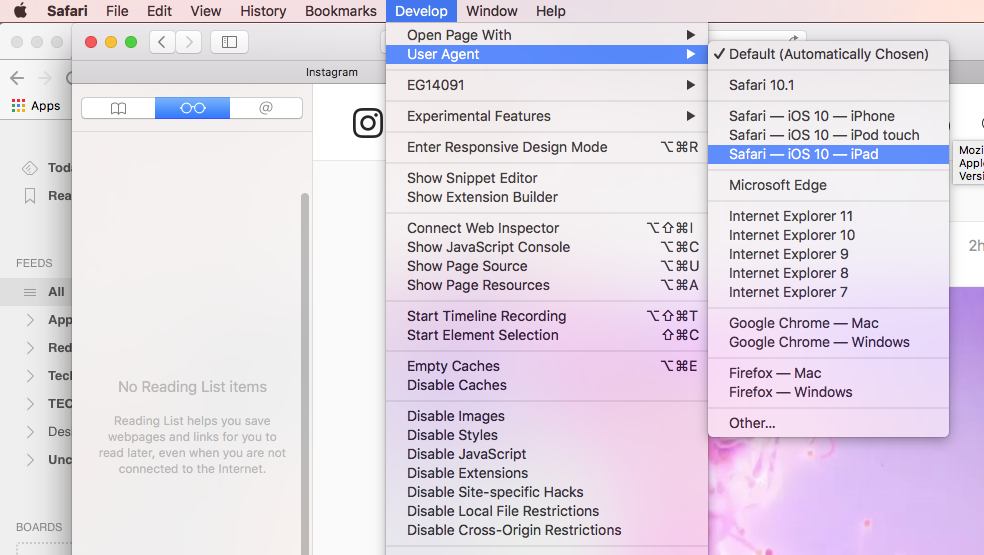Open the Bookmarks menu
Image resolution: width=984 pixels, height=555 pixels.
(x=341, y=11)
